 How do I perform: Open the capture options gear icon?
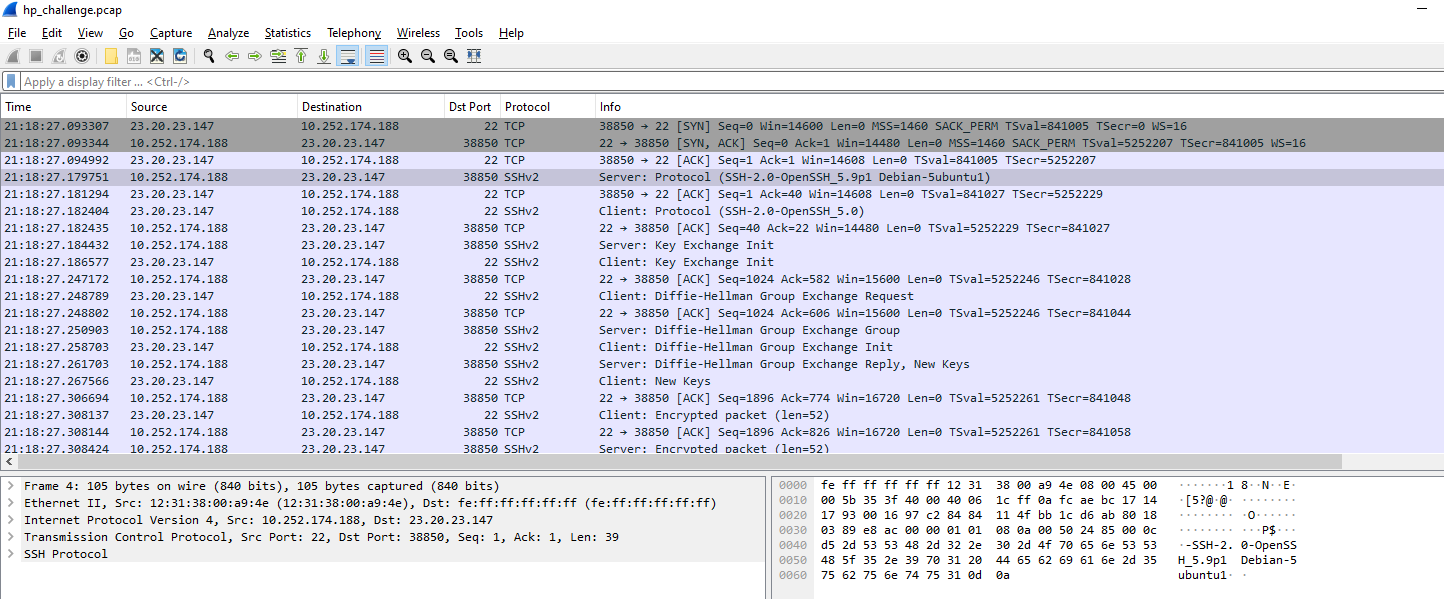click(x=82, y=56)
